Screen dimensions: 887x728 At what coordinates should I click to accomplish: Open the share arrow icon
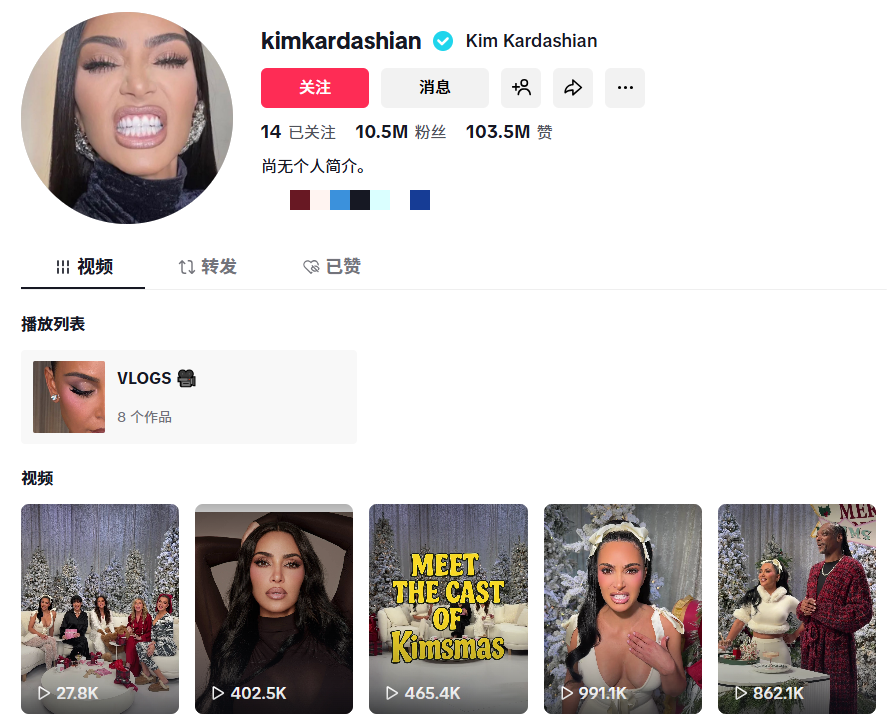tap(572, 88)
